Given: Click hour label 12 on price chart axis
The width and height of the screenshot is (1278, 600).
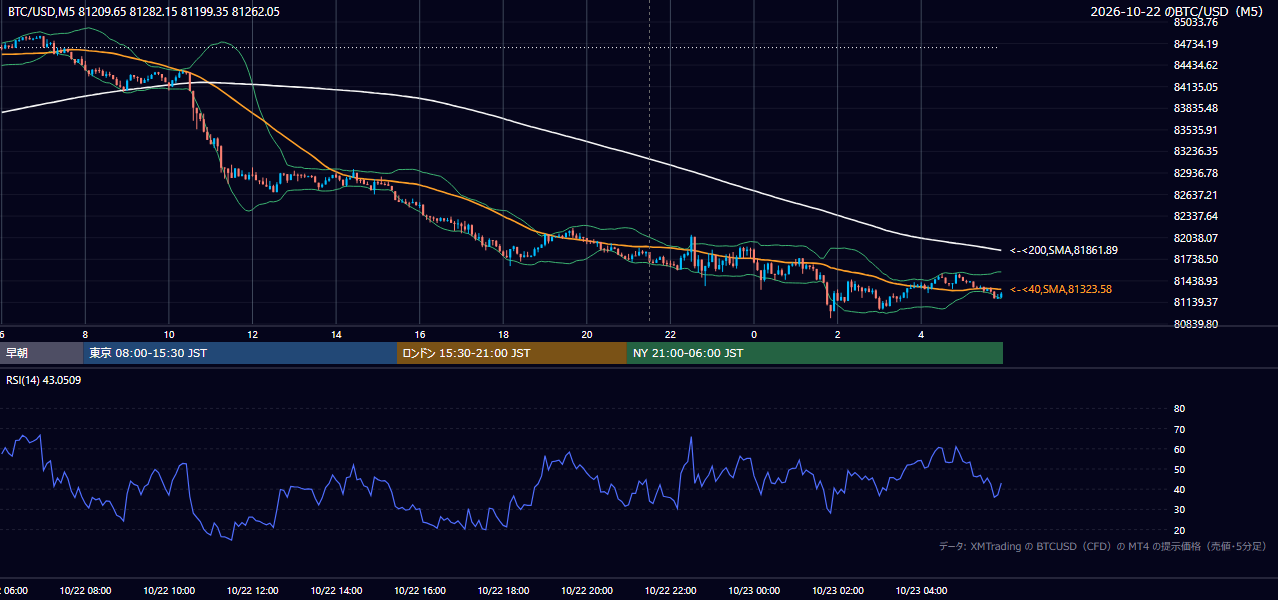Looking at the screenshot, I should [253, 334].
